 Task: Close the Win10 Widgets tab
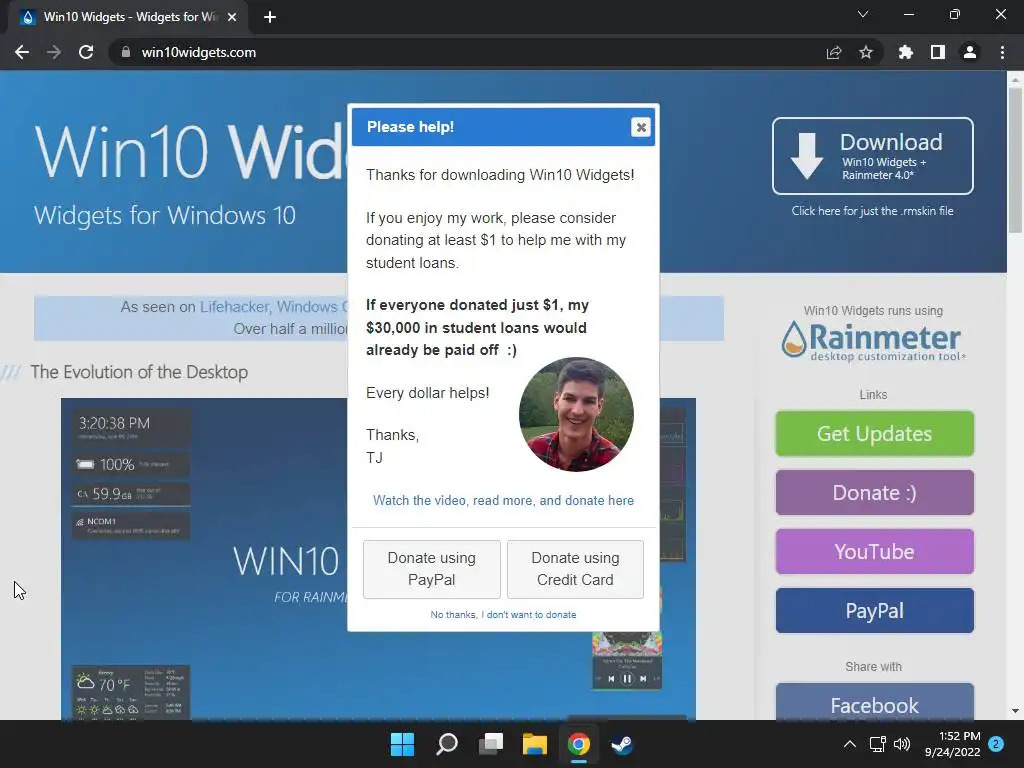pyautogui.click(x=232, y=17)
